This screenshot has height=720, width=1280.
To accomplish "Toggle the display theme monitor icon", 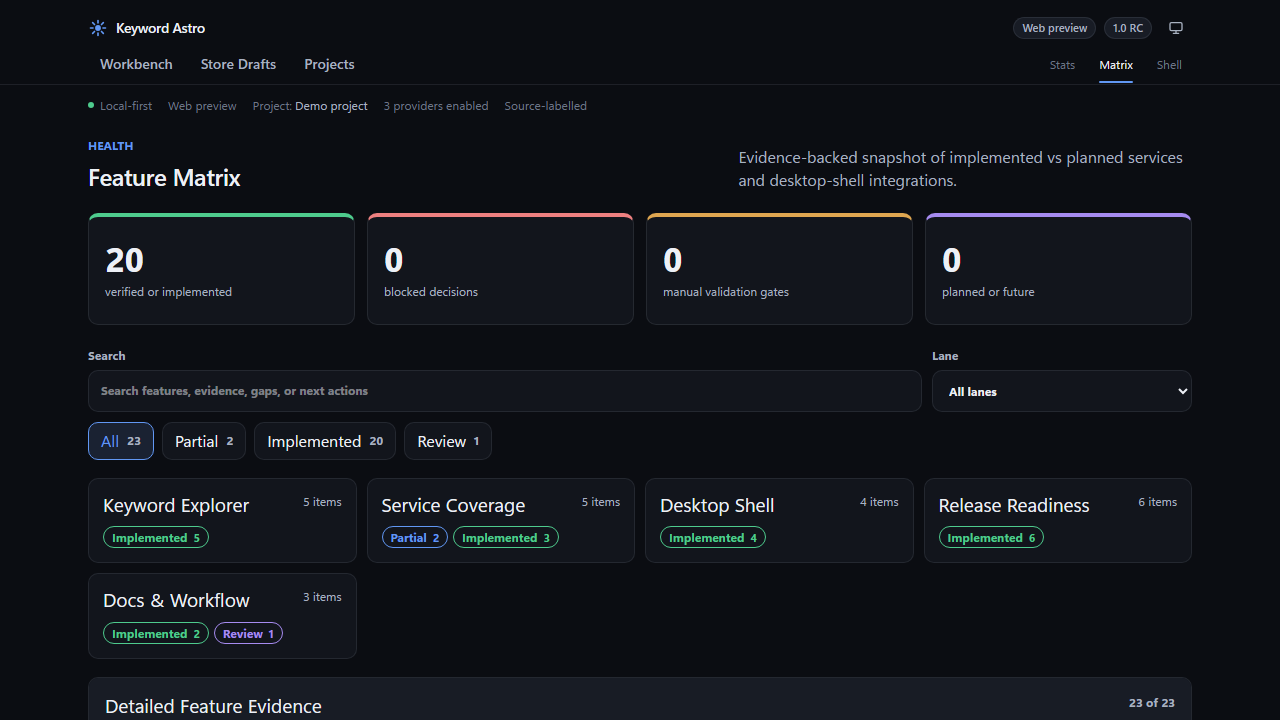I will [1176, 28].
